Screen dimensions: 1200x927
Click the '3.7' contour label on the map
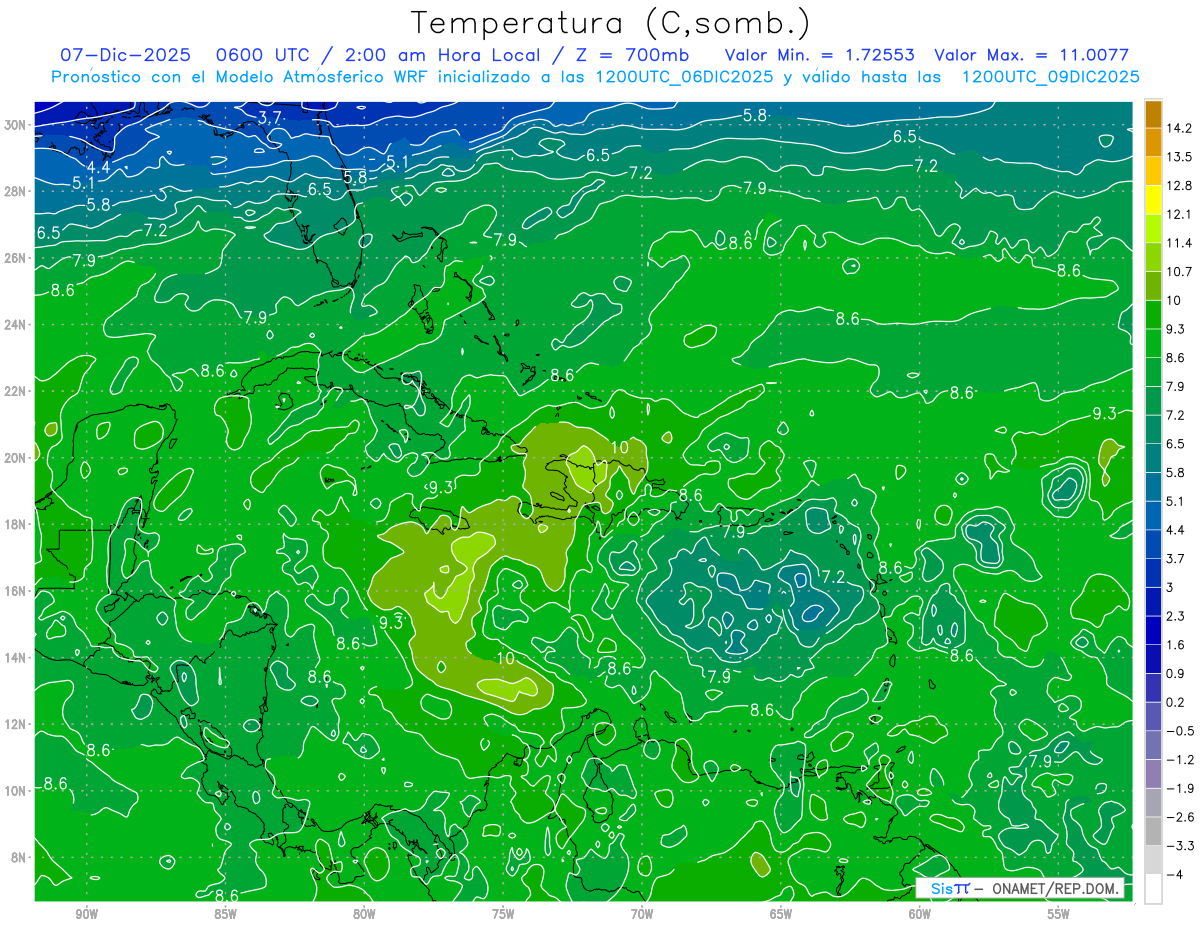tap(270, 117)
